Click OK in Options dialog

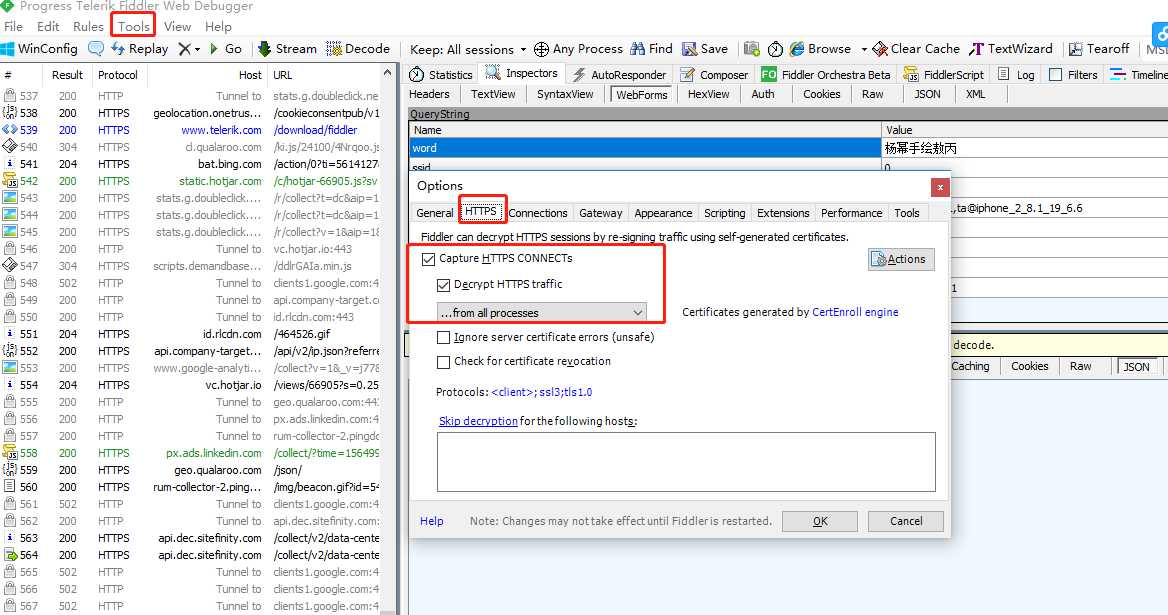[820, 521]
